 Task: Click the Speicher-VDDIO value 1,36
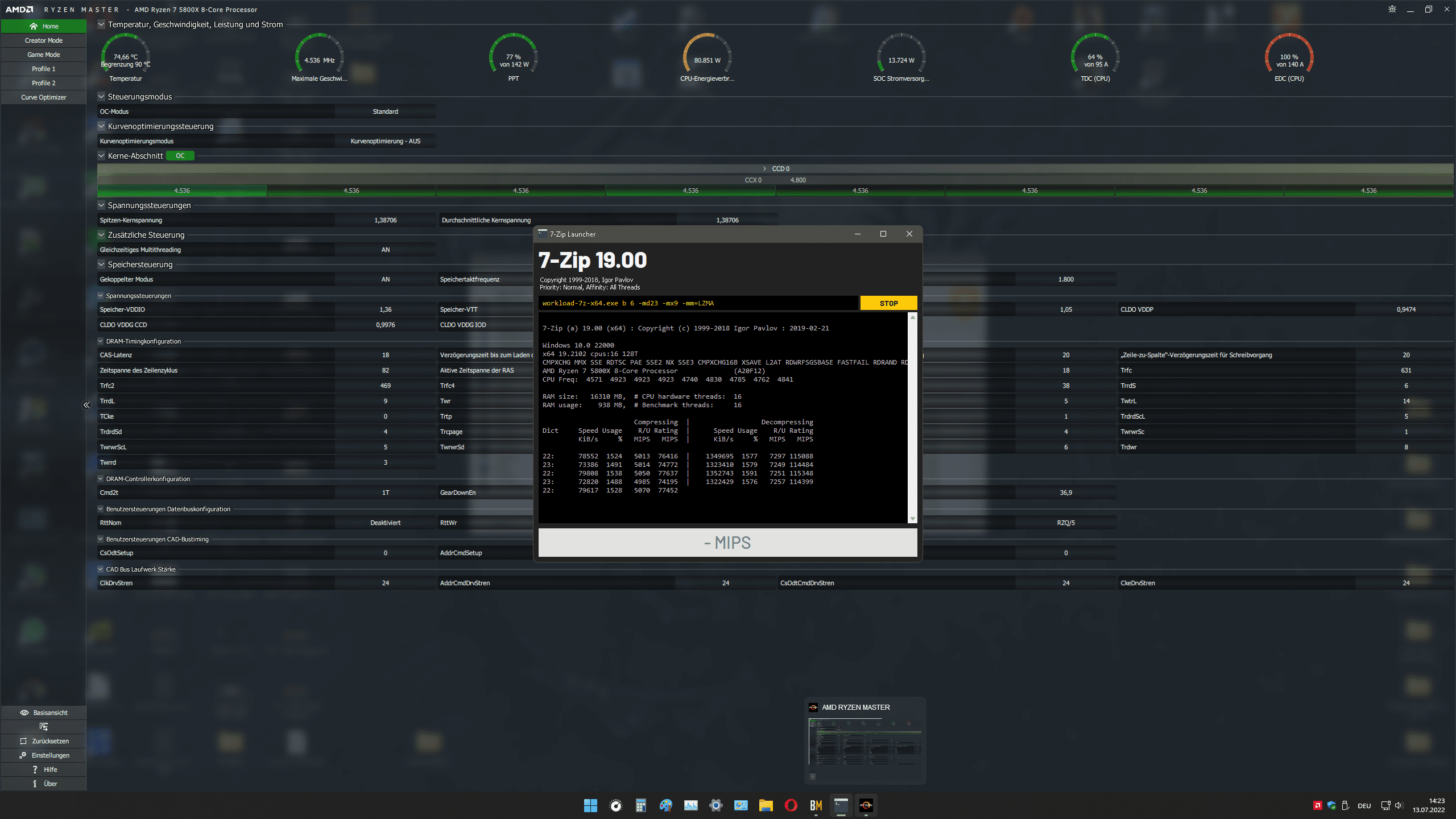[386, 309]
